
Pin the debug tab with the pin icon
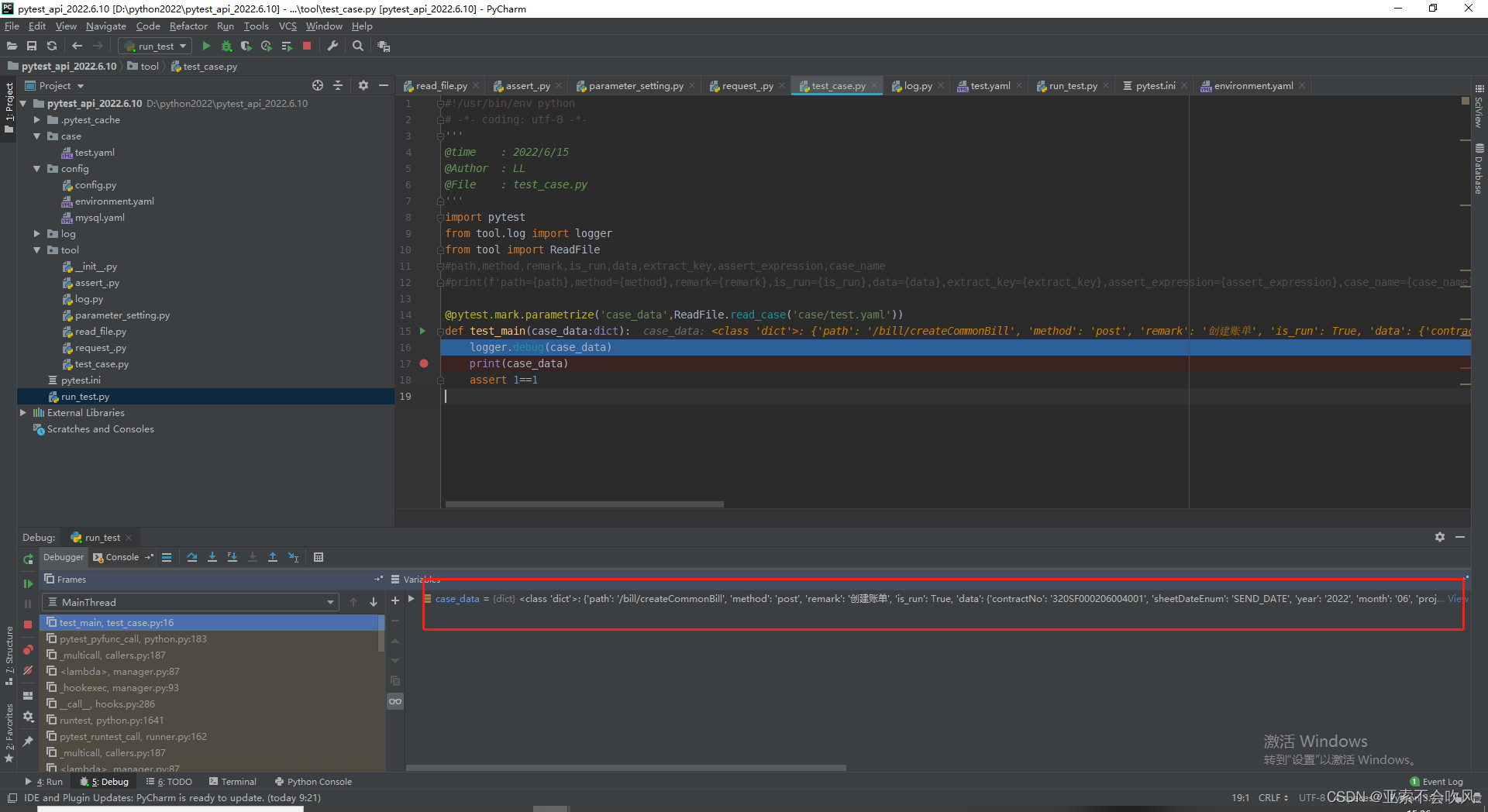[28, 741]
